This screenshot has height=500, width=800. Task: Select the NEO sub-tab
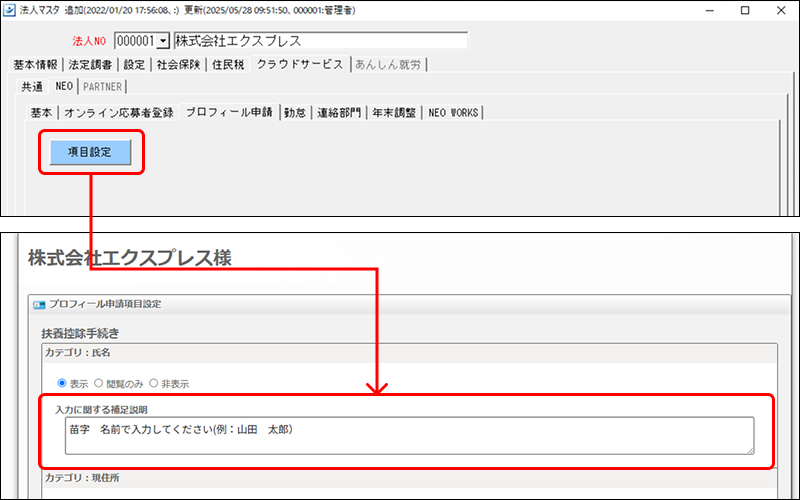pyautogui.click(x=64, y=86)
